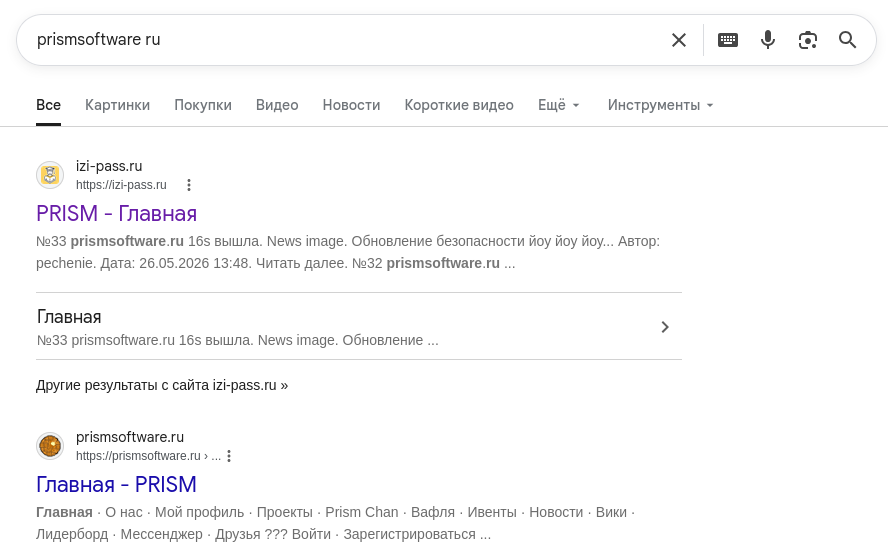Image resolution: width=888 pixels, height=557 pixels.
Task: Click snippet text starting №33 prismsoftware.ru 16s вышла. News image. Обновление безопасности
Action: tap(348, 252)
